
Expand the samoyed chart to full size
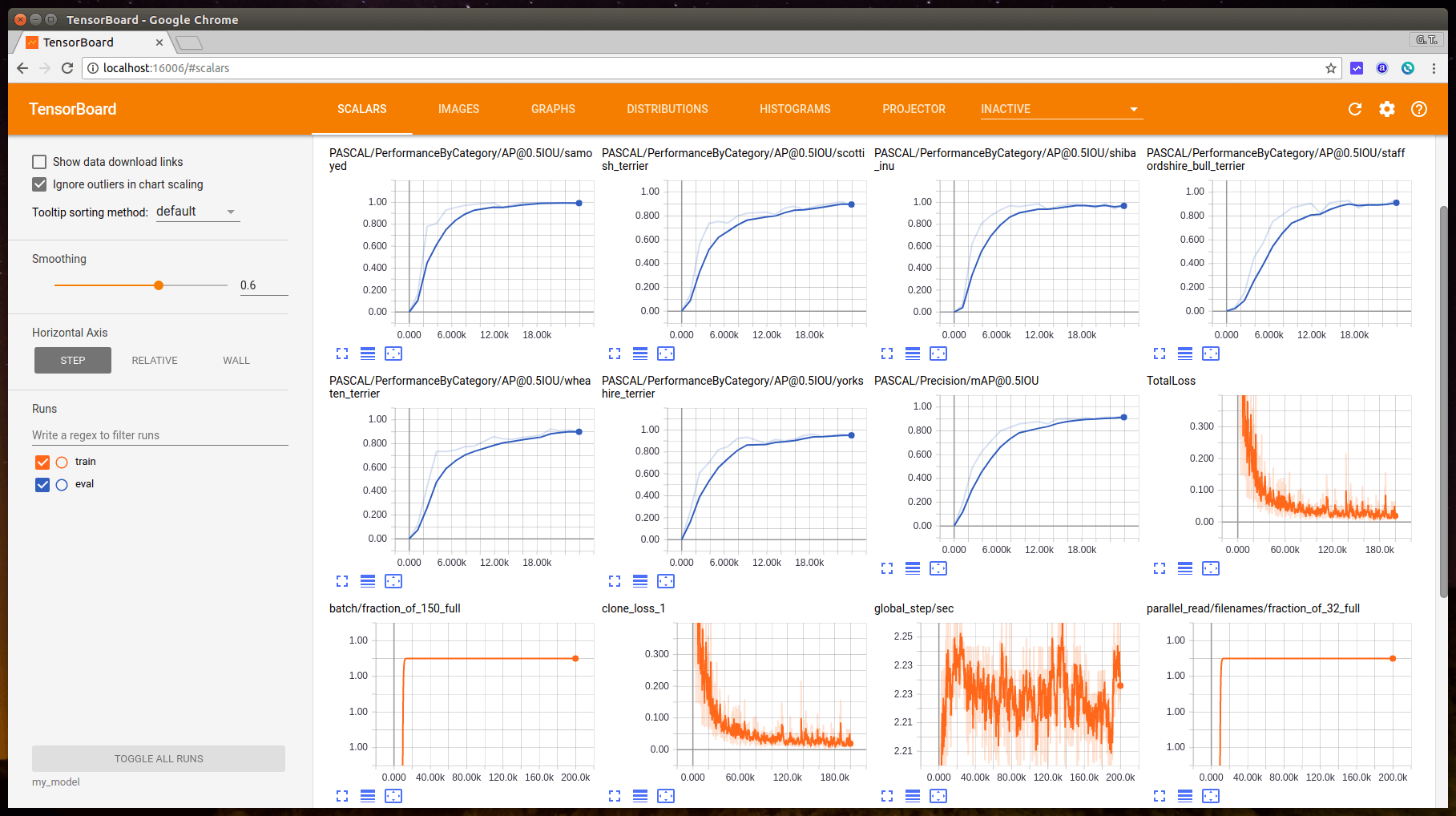point(342,353)
